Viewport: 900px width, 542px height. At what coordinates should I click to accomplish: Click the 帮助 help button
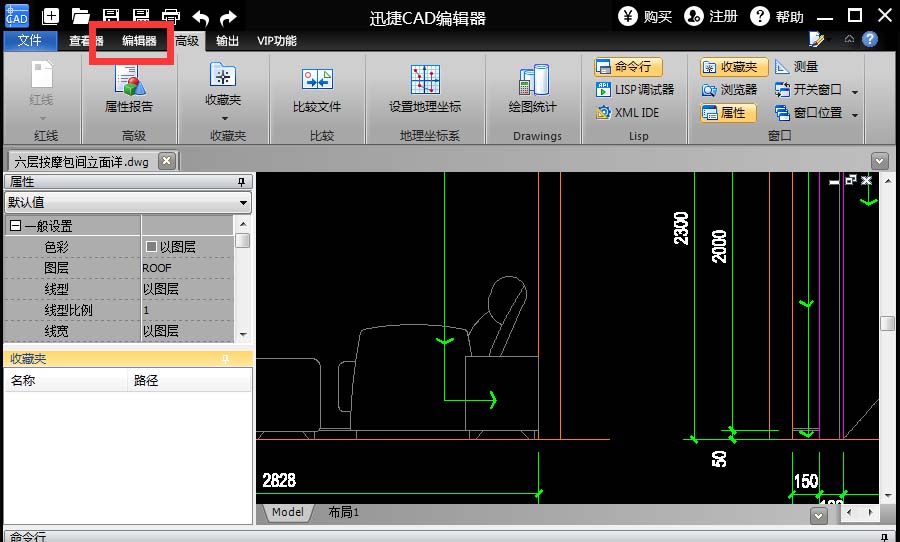(777, 17)
